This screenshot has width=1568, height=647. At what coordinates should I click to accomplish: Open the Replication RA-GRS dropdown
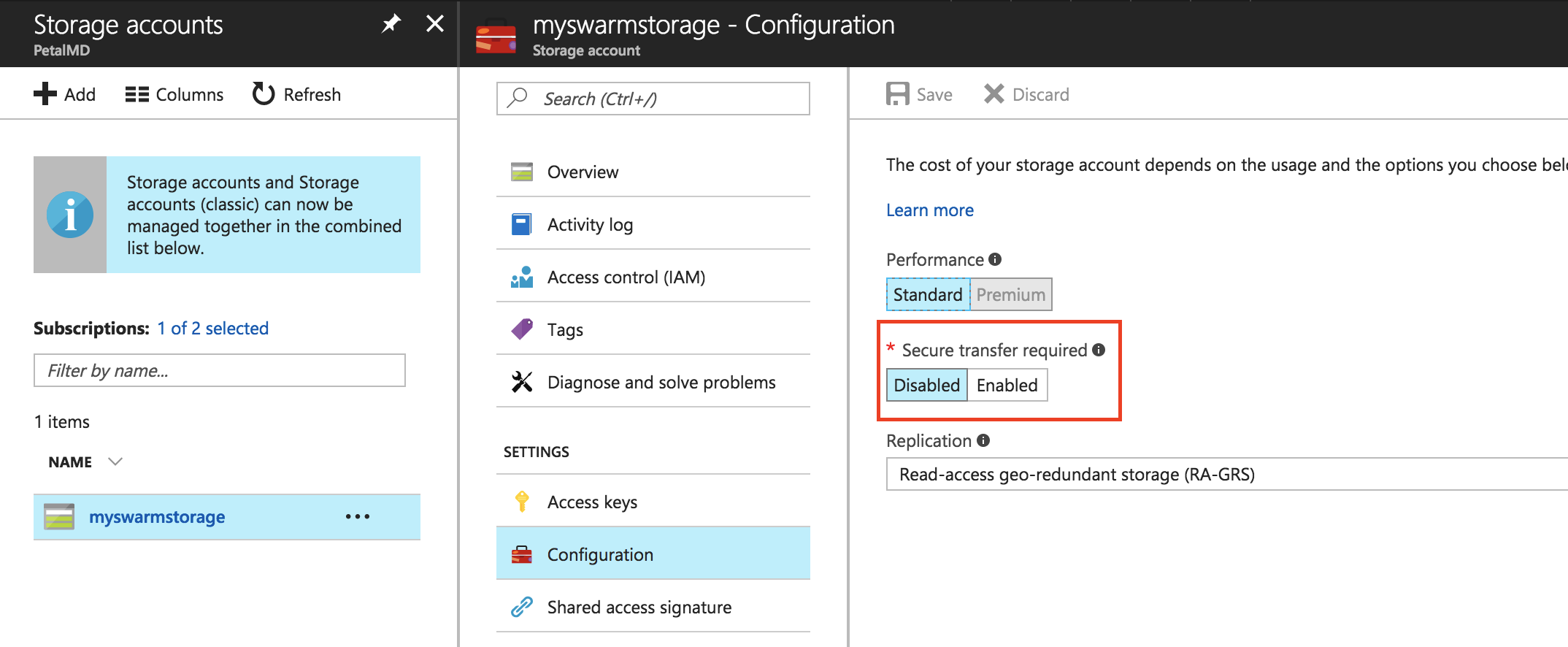click(x=1227, y=474)
